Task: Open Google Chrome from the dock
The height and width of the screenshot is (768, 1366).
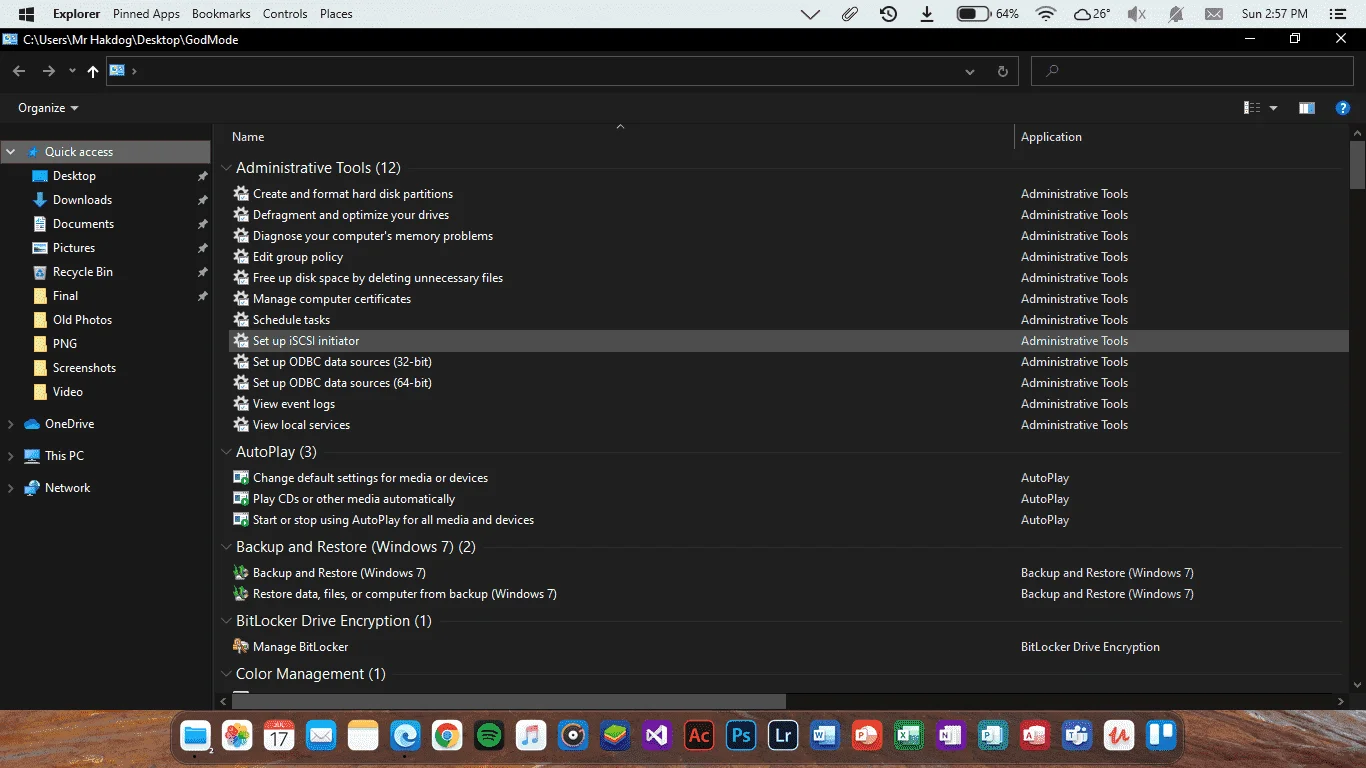Action: (x=447, y=736)
